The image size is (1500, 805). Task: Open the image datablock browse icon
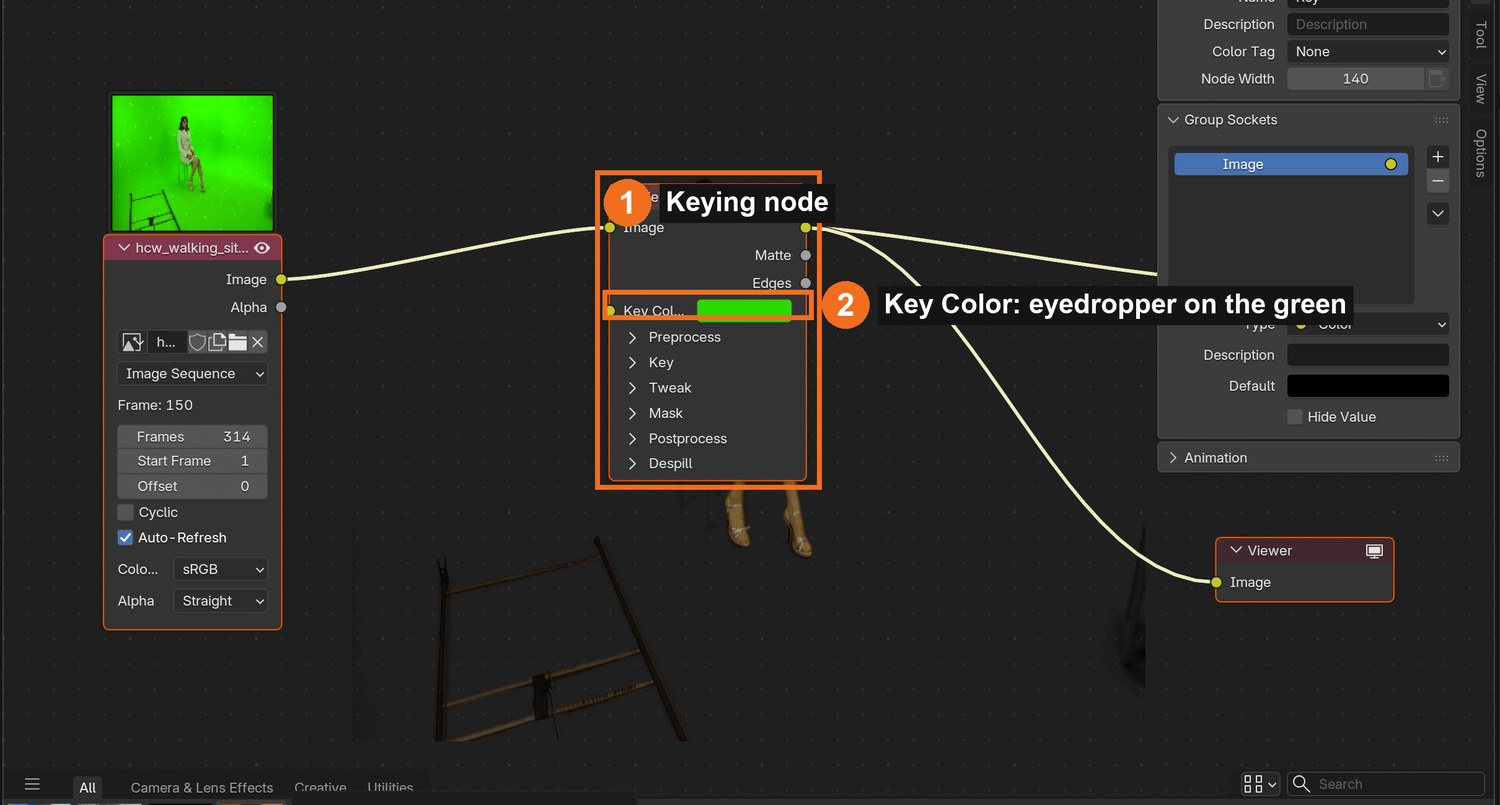point(133,342)
